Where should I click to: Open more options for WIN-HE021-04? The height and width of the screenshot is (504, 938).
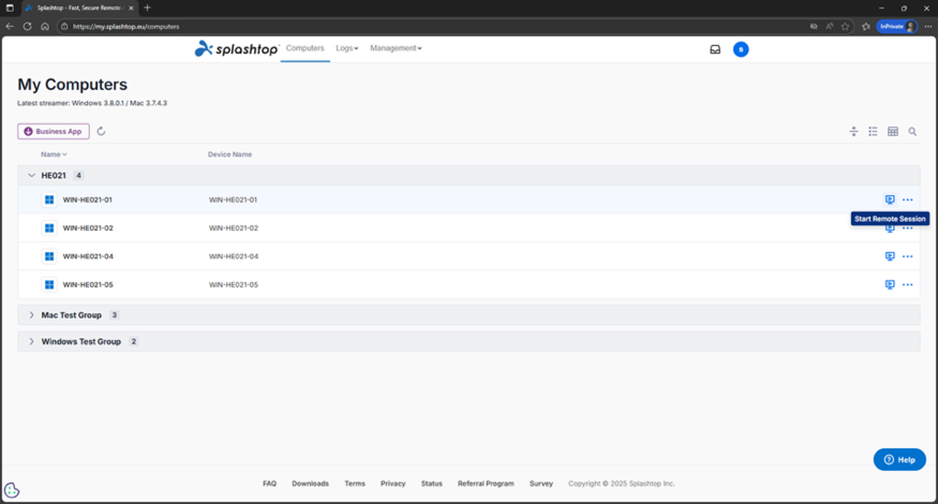[907, 257]
